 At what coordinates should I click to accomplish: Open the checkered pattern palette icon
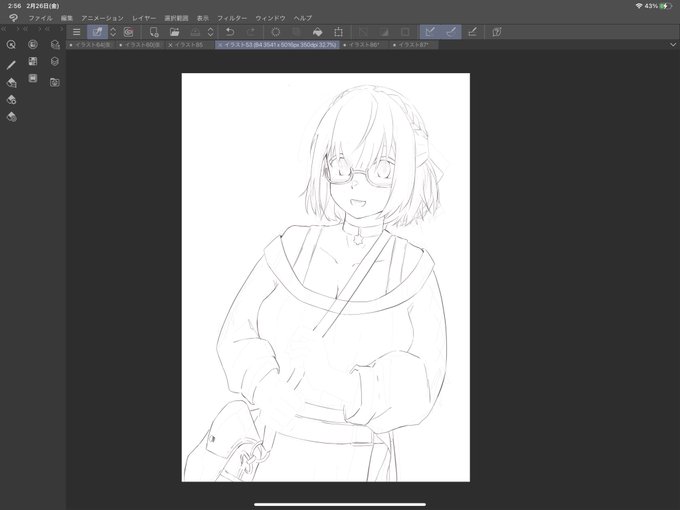(x=33, y=61)
